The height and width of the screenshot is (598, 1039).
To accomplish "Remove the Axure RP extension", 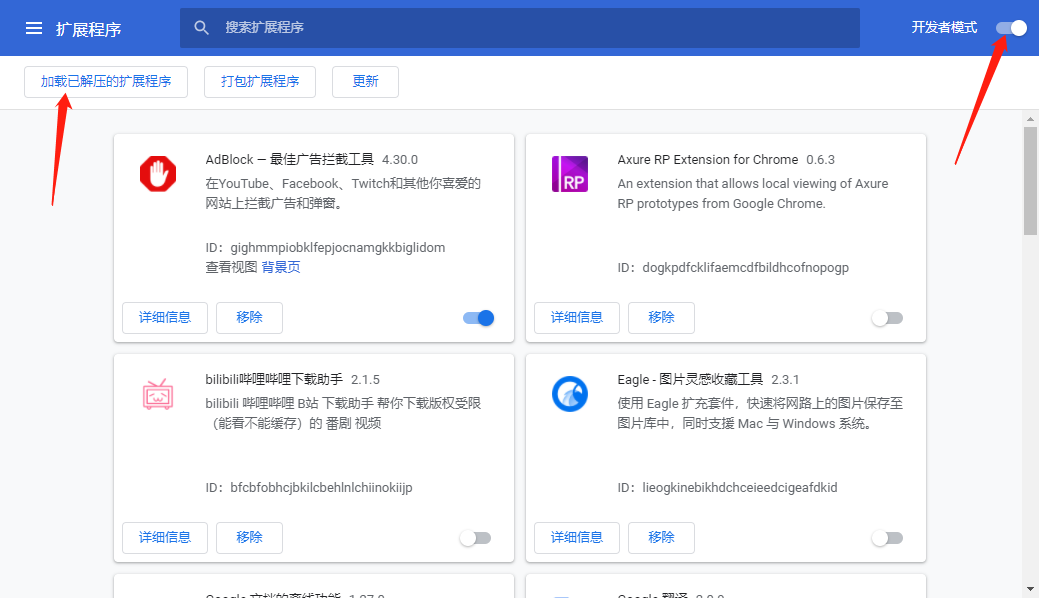I will [661, 318].
